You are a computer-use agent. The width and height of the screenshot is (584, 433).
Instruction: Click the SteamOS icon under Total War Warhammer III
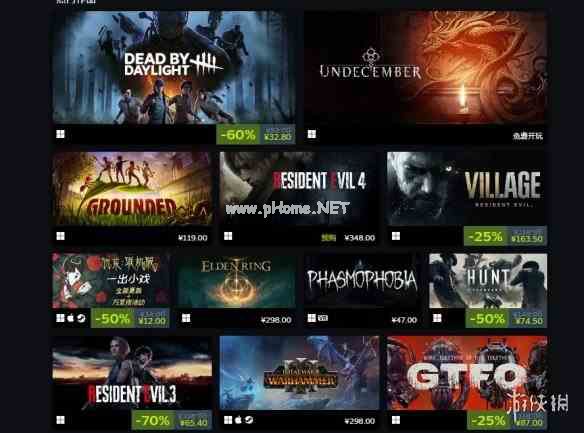pyautogui.click(x=249, y=420)
